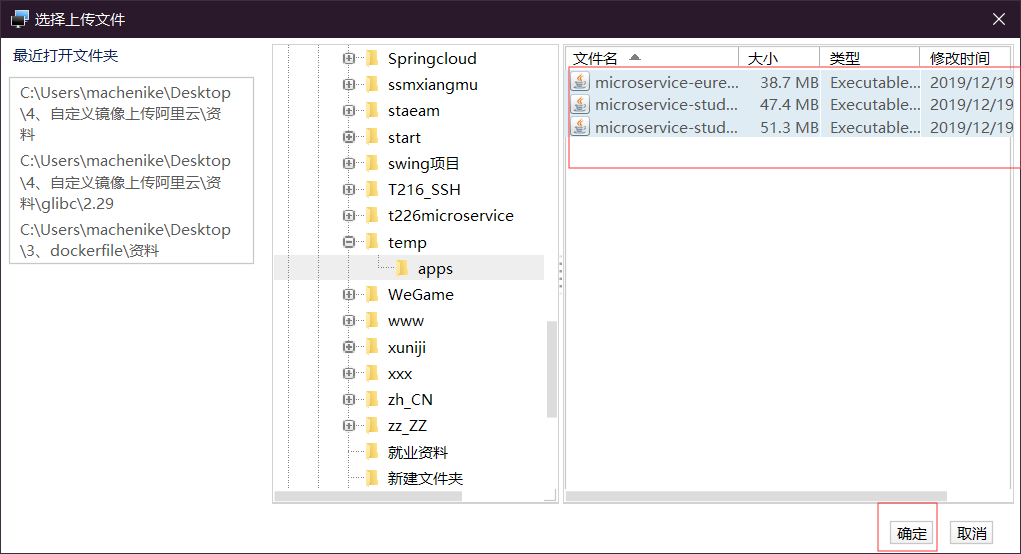The image size is (1021, 554).
Task: Select the 就业资料 folder name
Action: (417, 452)
